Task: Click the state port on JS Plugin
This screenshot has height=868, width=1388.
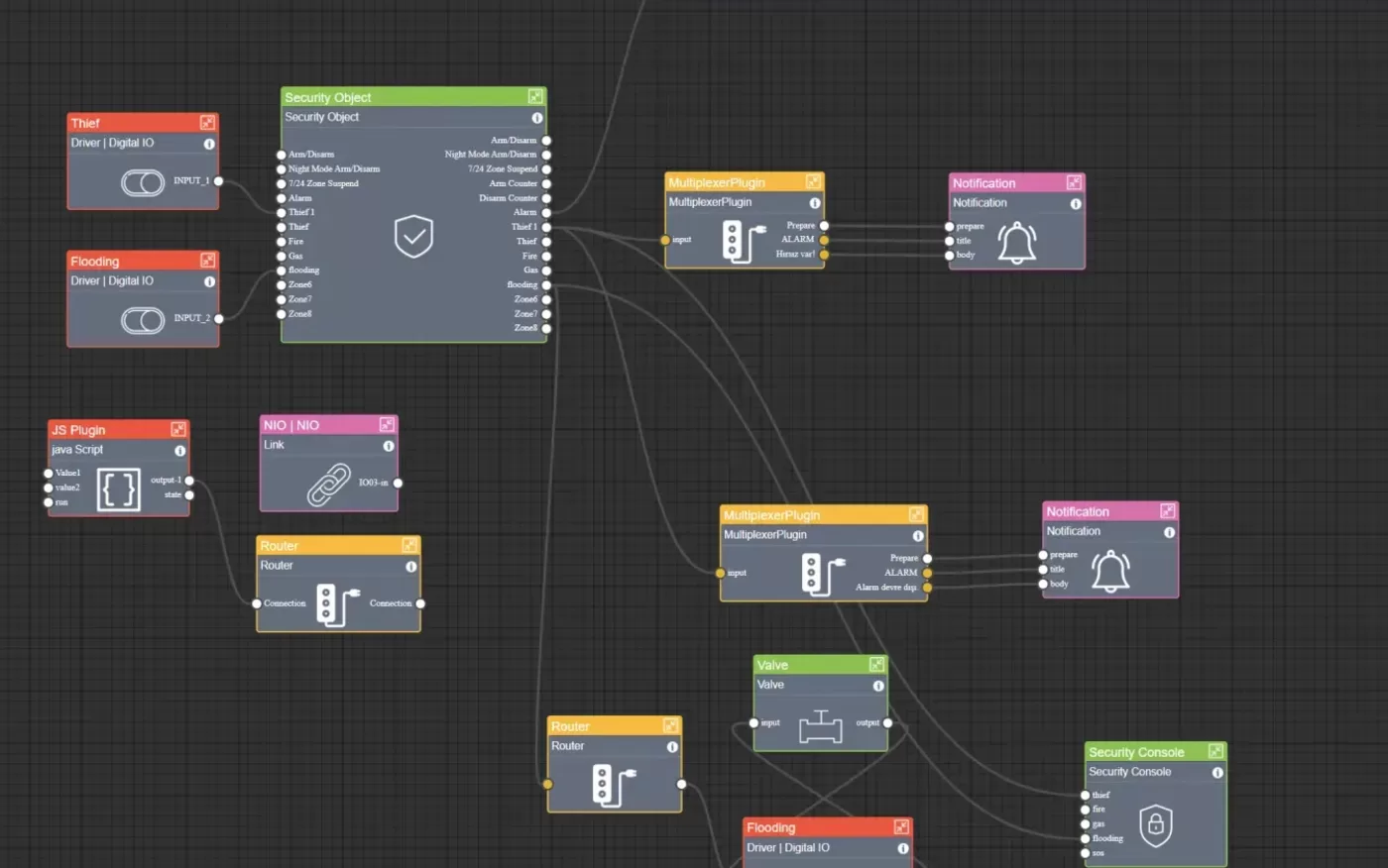Action: pos(189,495)
